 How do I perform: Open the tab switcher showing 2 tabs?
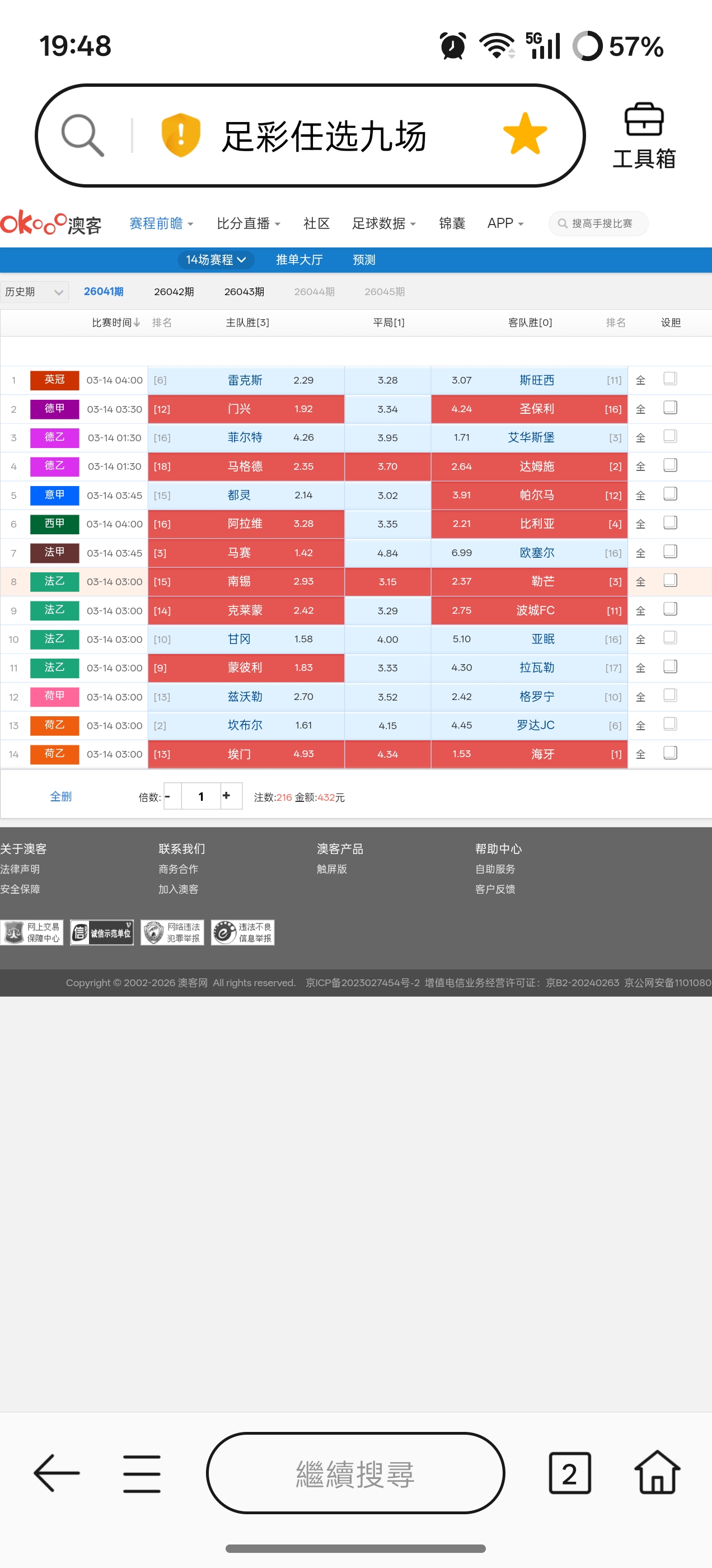click(569, 1473)
